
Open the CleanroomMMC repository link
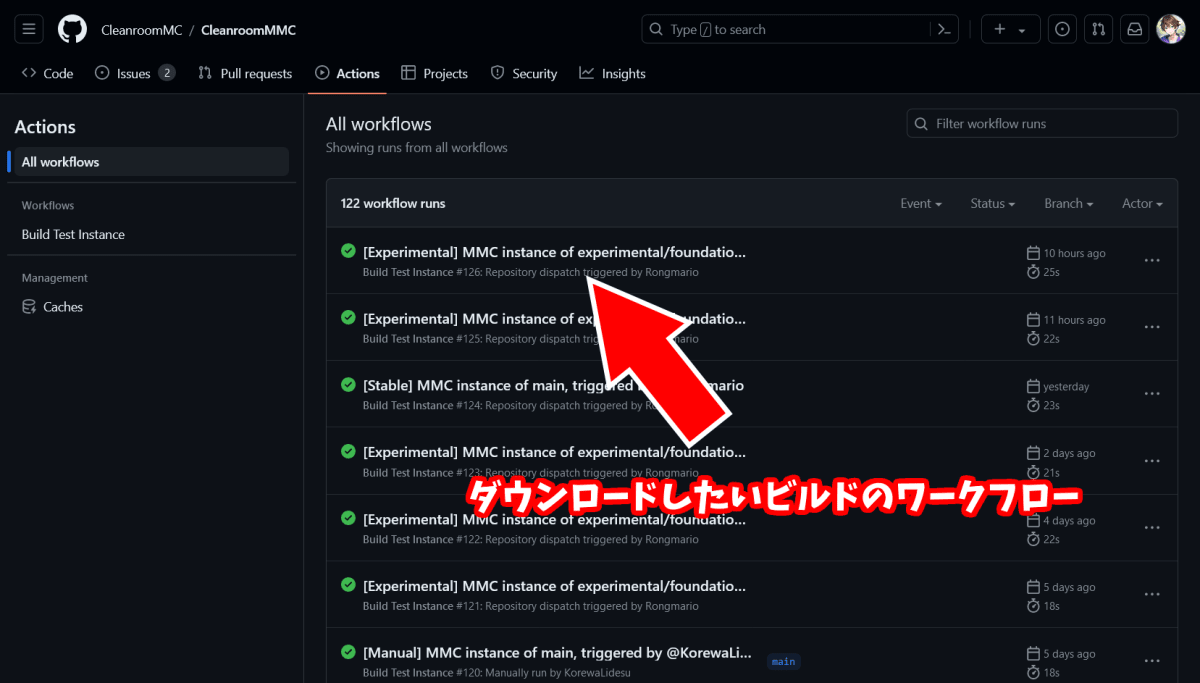click(x=248, y=30)
